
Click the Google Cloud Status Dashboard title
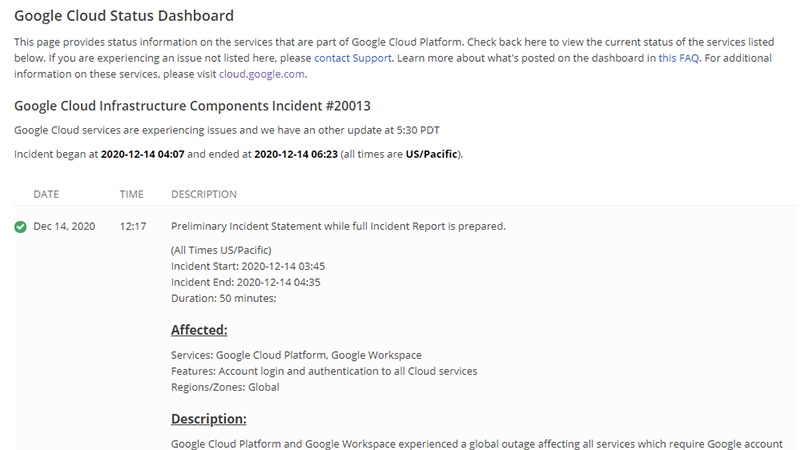click(124, 16)
